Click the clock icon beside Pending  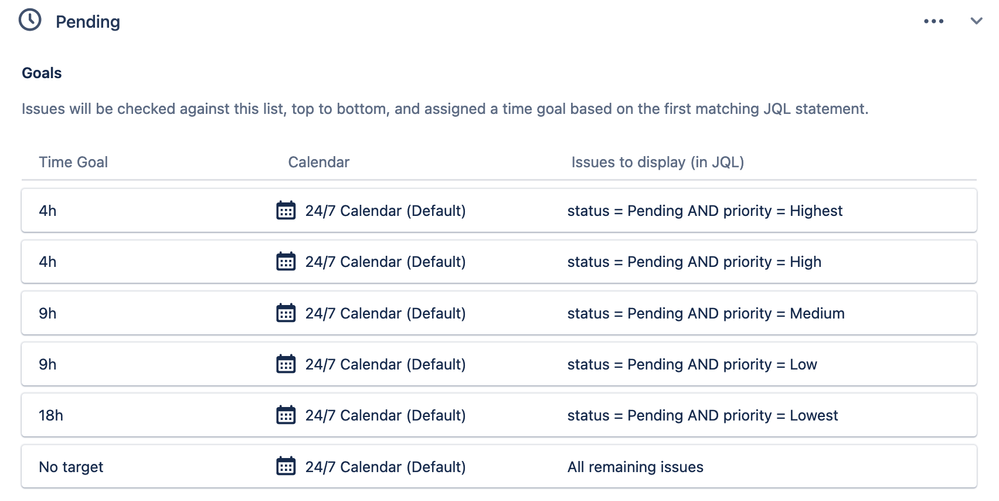tap(30, 20)
